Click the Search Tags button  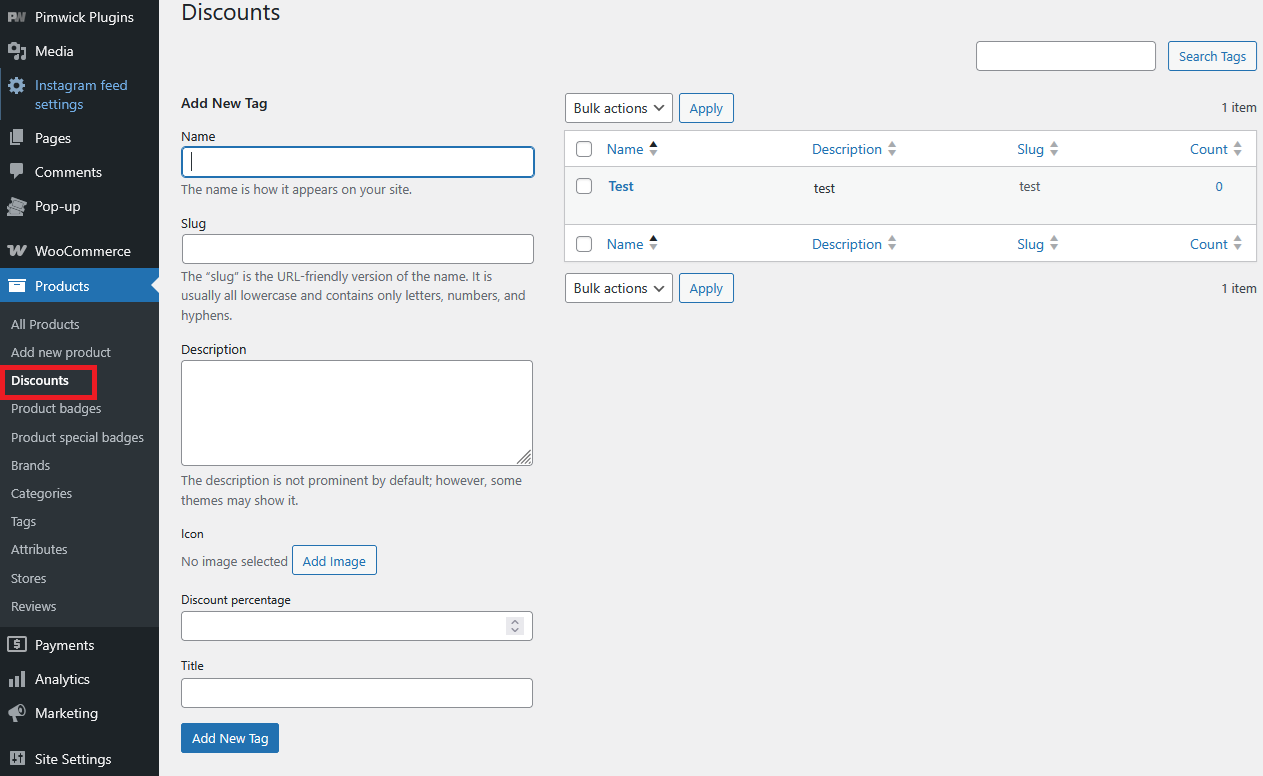tap(1212, 56)
